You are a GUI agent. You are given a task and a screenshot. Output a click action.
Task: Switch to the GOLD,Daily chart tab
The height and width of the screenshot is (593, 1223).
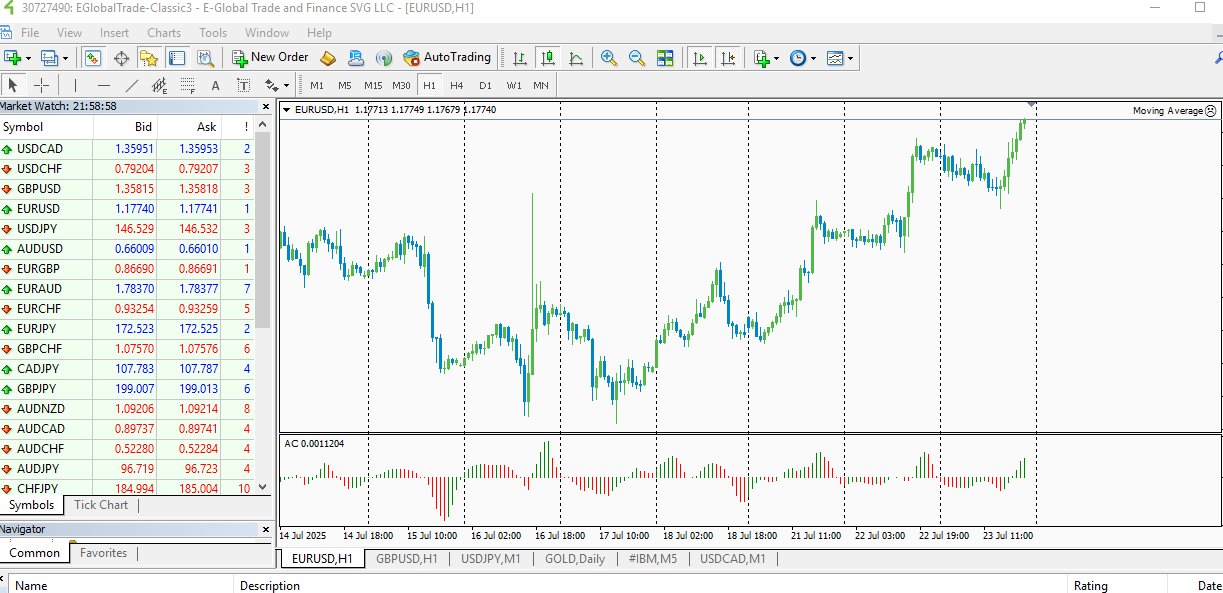point(574,559)
